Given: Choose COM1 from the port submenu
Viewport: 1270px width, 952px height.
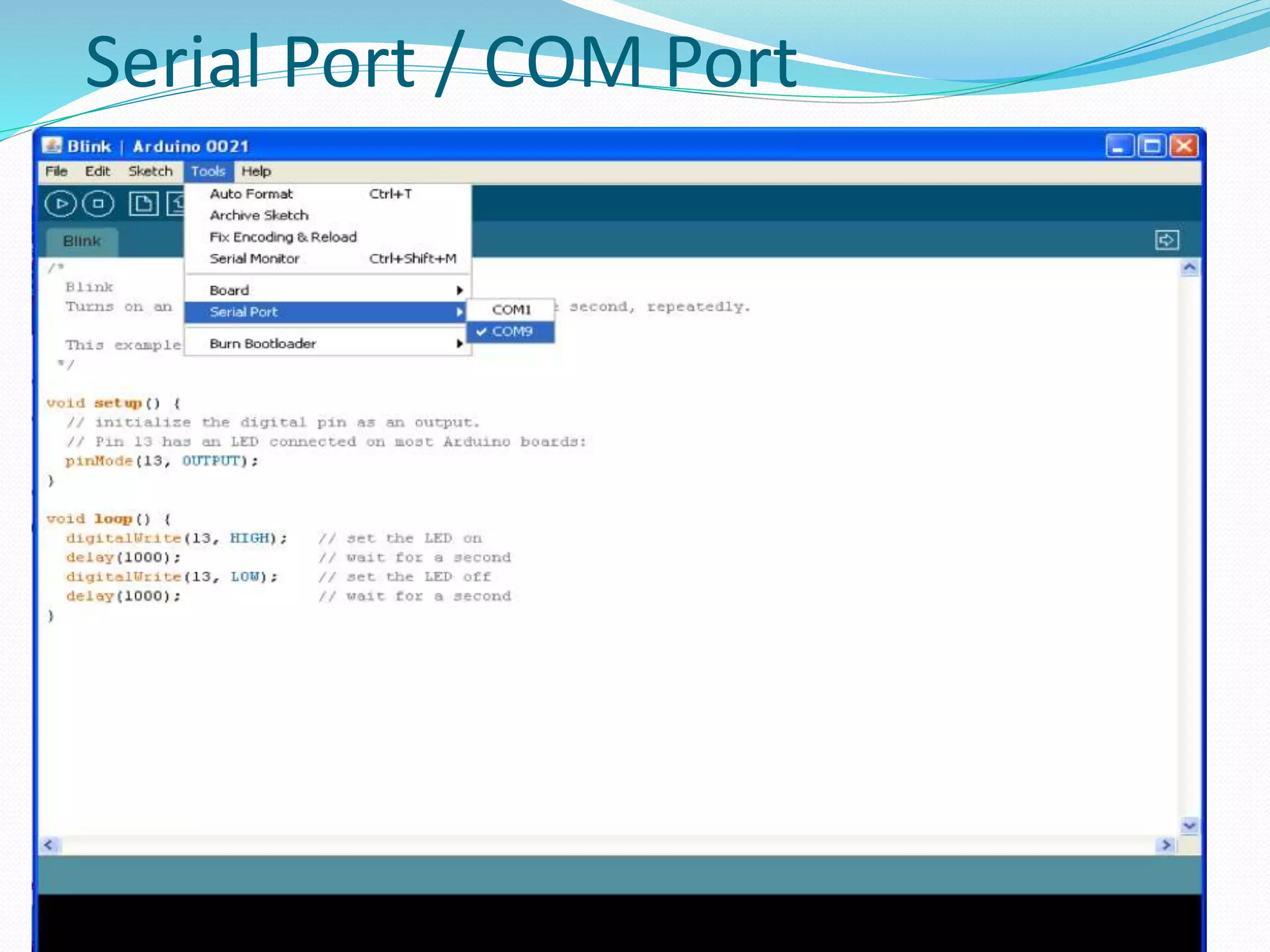Looking at the screenshot, I should point(511,309).
